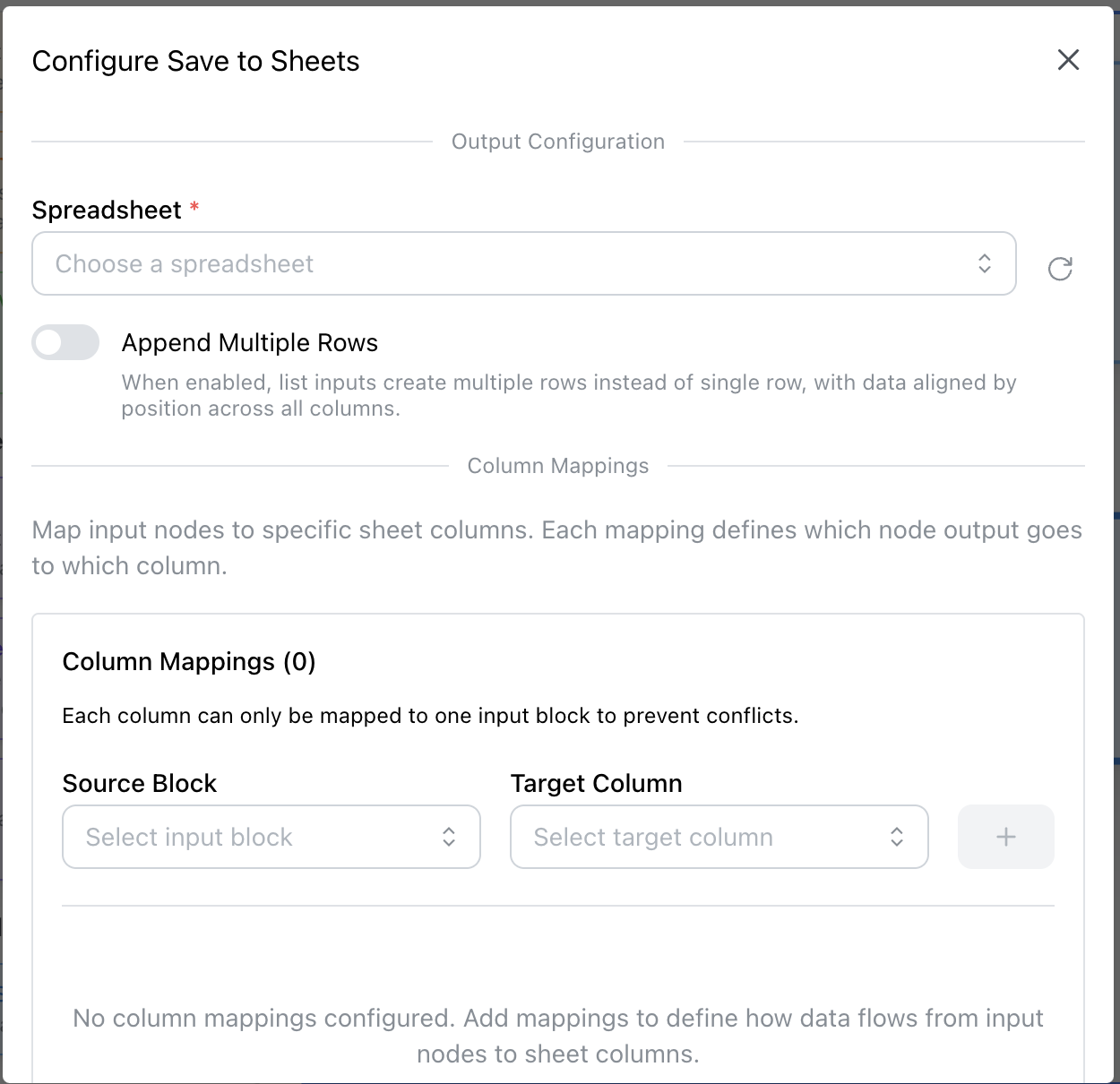
Task: Click the Map input nodes description text
Action: click(x=557, y=547)
